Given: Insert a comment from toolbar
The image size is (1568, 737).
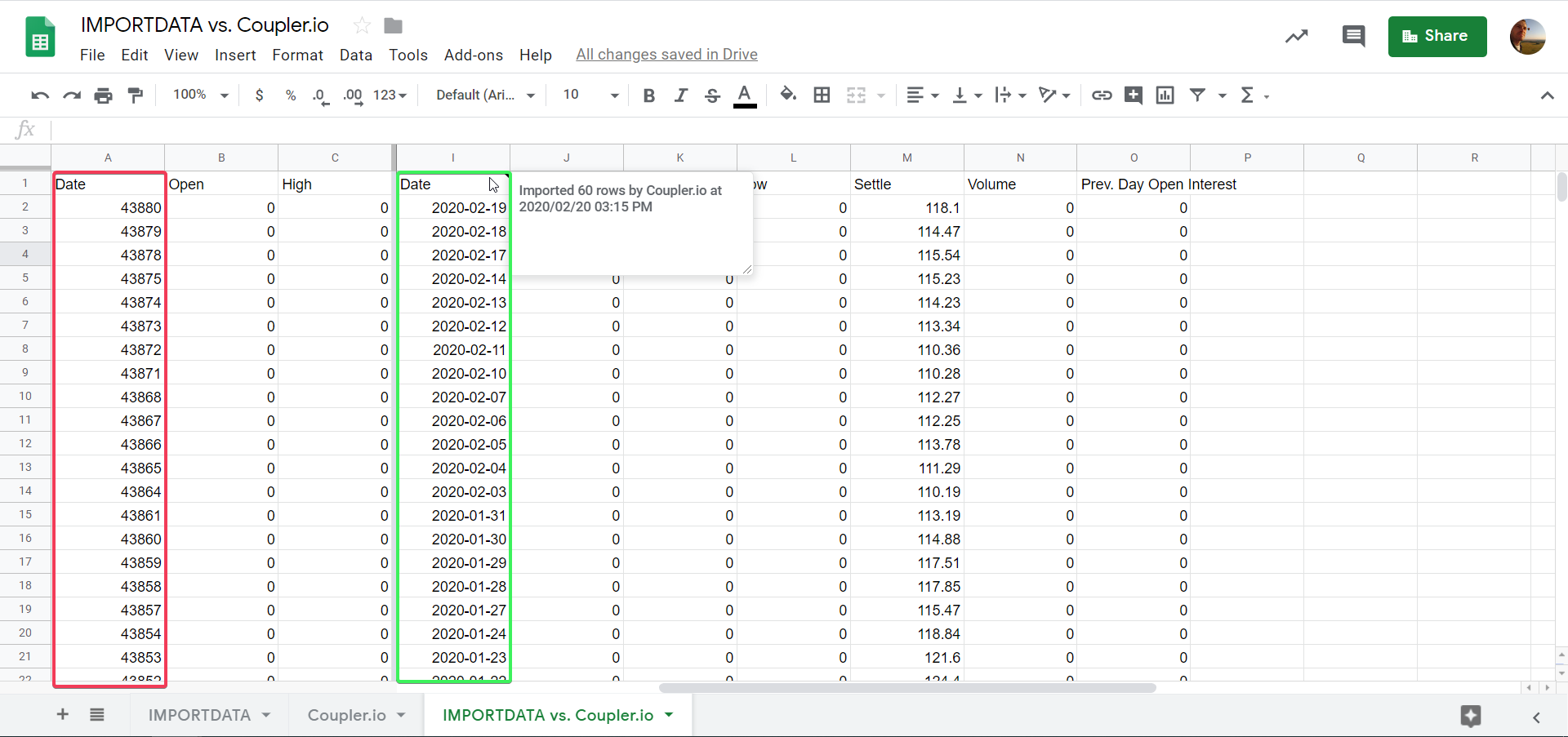Looking at the screenshot, I should click(1133, 95).
